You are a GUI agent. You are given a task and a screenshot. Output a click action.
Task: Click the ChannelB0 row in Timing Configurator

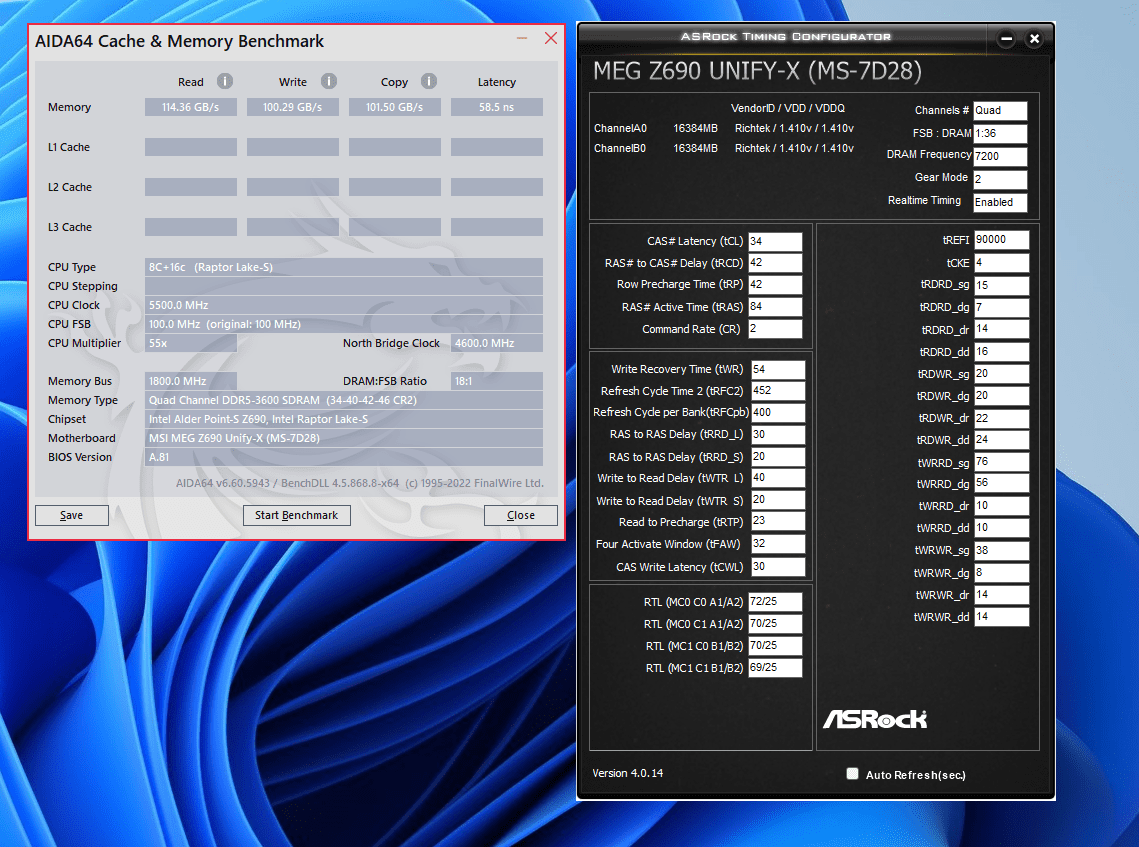click(723, 148)
